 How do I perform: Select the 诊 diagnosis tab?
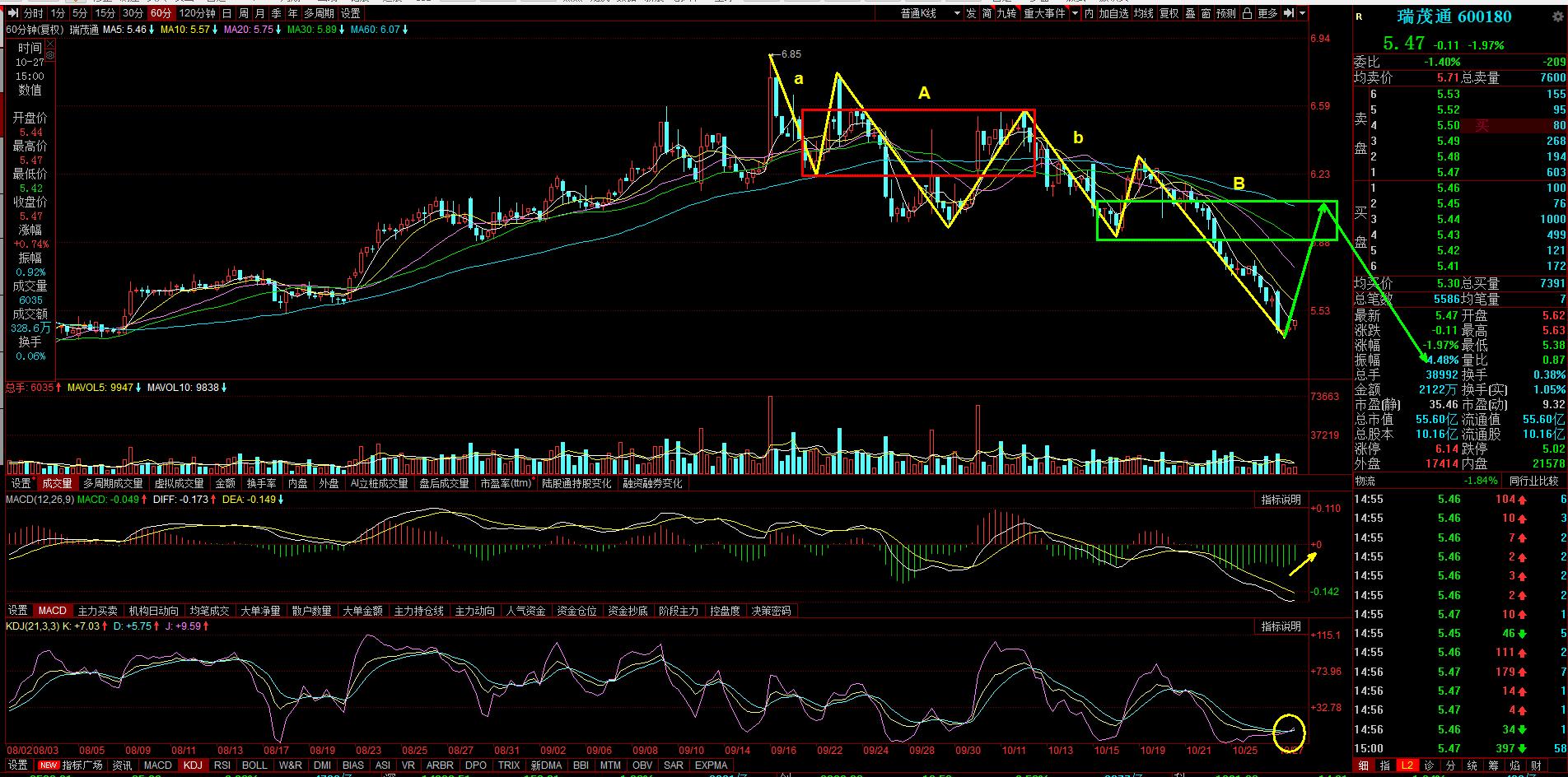pyautogui.click(x=1428, y=765)
